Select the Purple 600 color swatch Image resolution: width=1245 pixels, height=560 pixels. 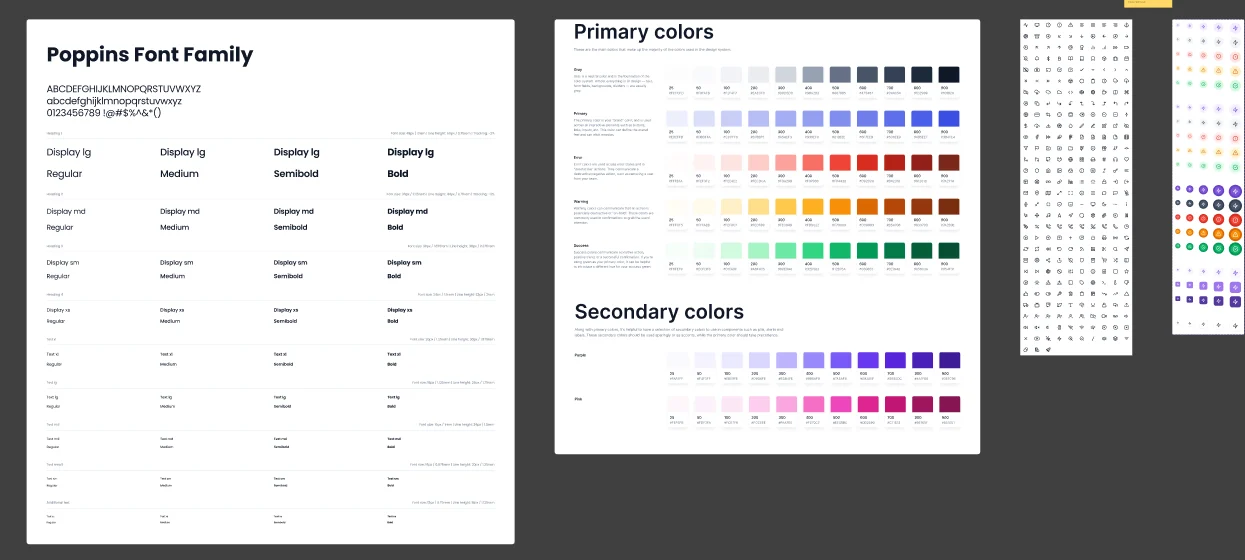pyautogui.click(x=867, y=359)
